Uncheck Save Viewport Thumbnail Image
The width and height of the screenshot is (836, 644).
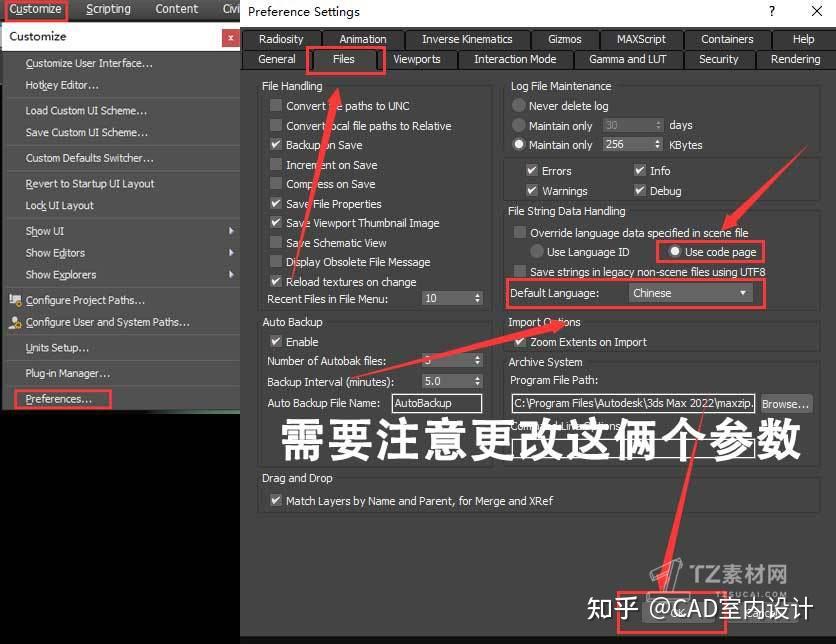(x=275, y=223)
